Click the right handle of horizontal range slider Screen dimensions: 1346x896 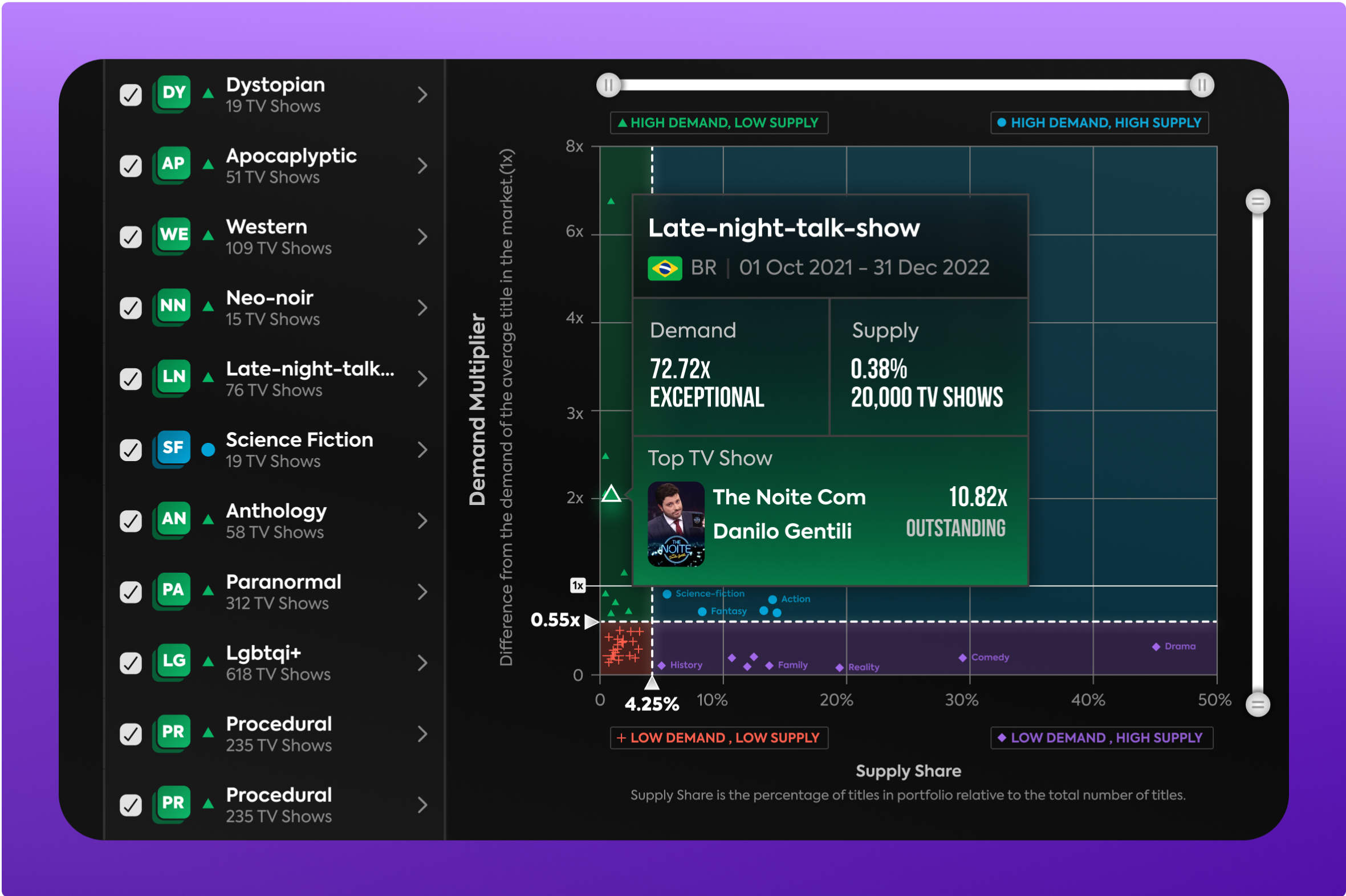tap(1201, 85)
